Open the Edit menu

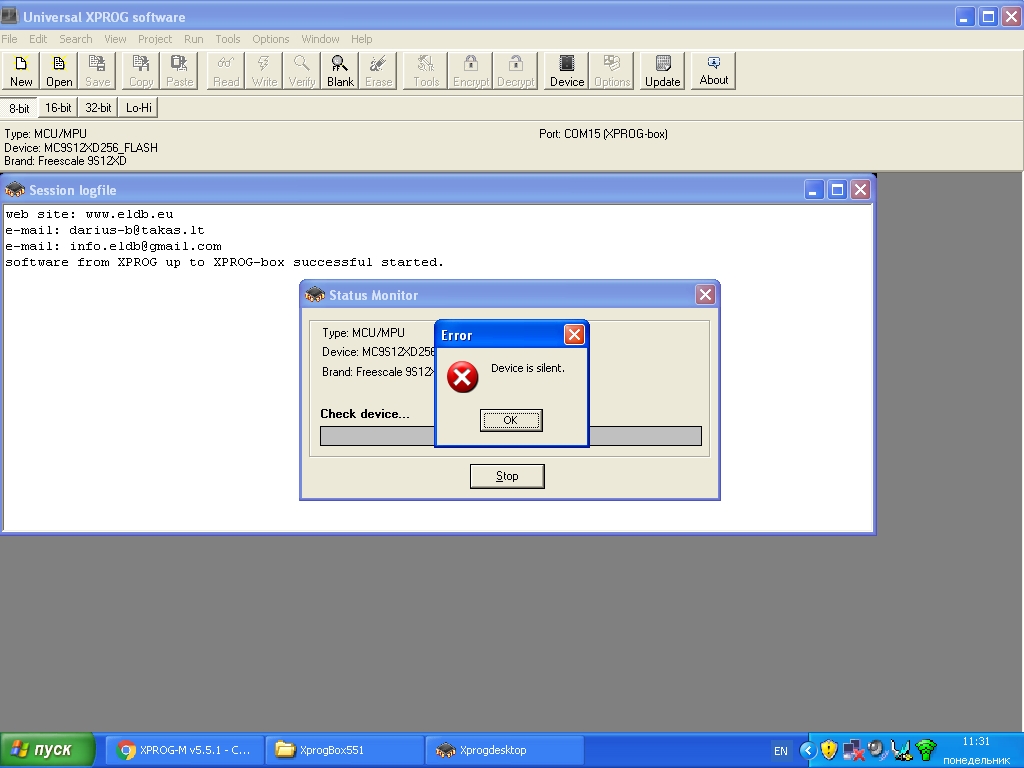pos(38,39)
